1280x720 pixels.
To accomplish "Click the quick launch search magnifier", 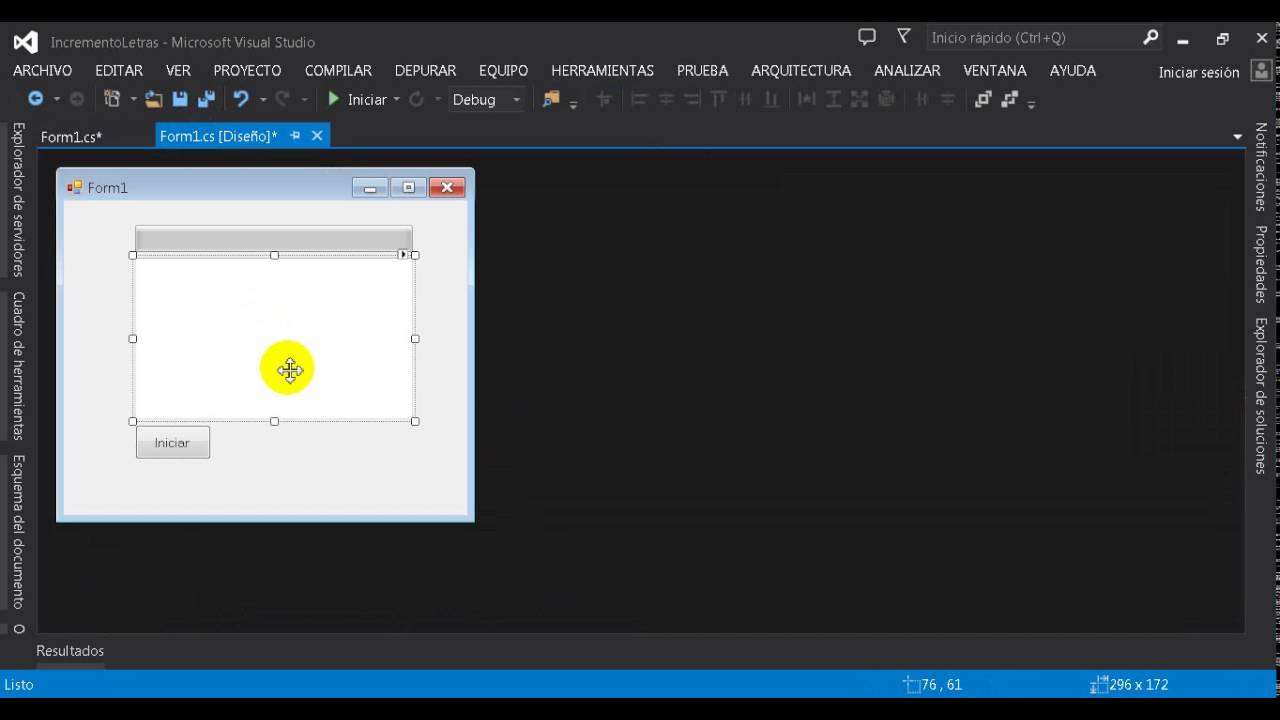I will [1151, 37].
